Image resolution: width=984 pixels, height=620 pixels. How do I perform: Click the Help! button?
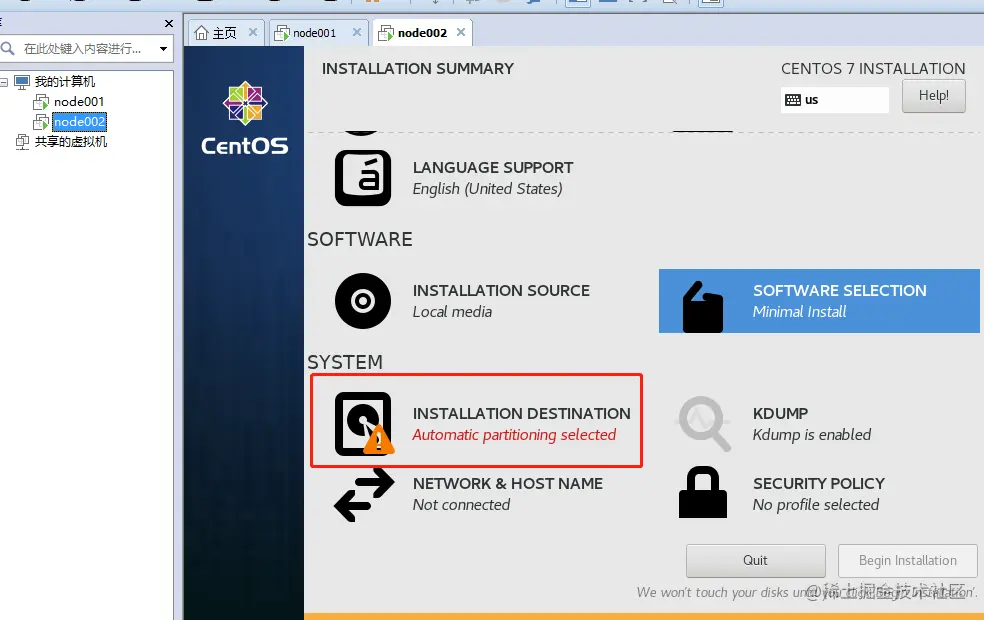click(933, 96)
